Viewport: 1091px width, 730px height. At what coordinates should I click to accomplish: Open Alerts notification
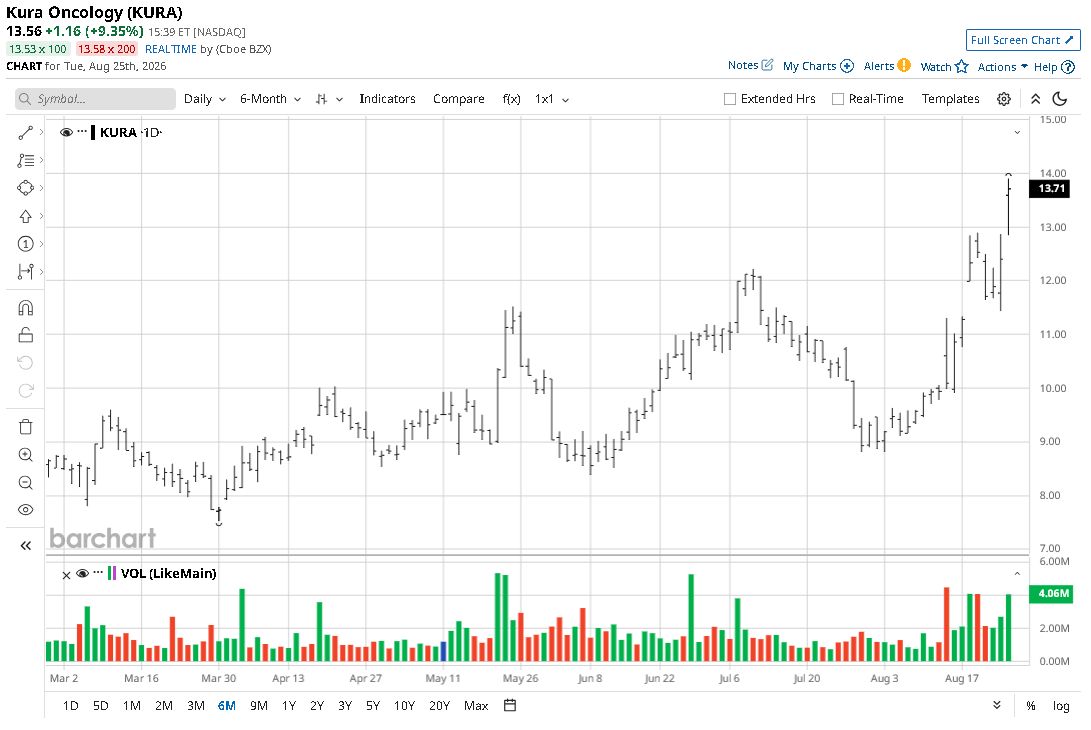[886, 65]
